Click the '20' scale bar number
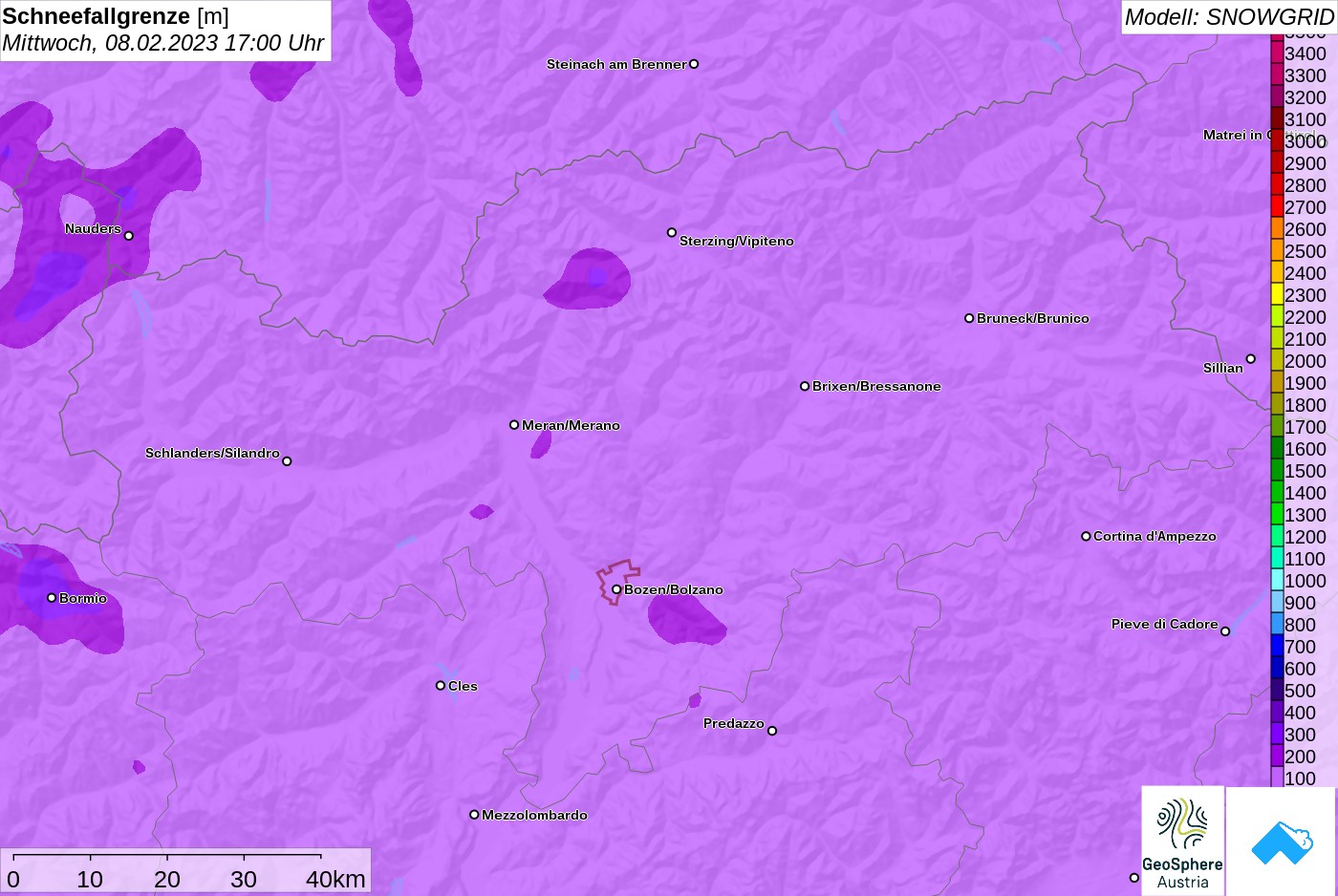This screenshot has height=896, width=1338. (167, 879)
